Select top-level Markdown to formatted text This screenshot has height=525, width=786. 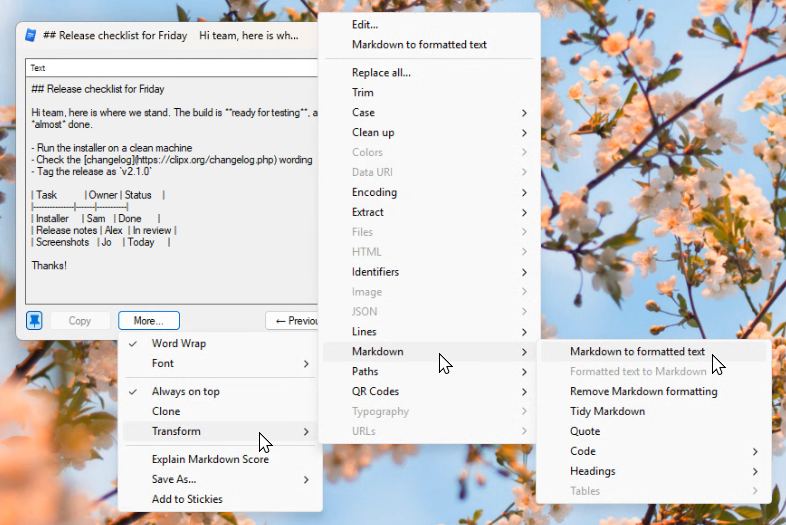click(429, 45)
